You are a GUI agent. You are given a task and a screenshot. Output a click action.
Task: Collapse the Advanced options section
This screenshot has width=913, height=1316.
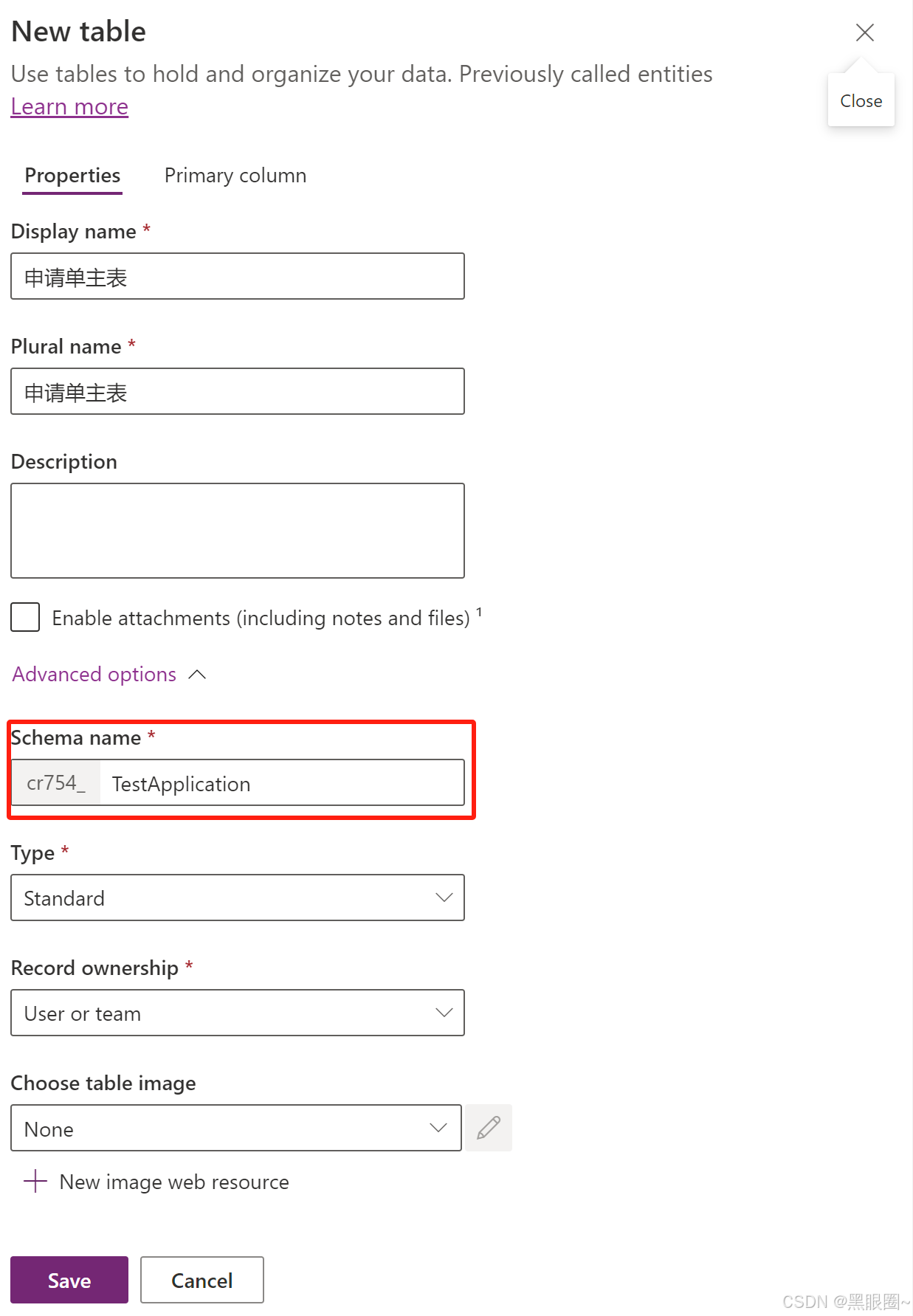197,673
